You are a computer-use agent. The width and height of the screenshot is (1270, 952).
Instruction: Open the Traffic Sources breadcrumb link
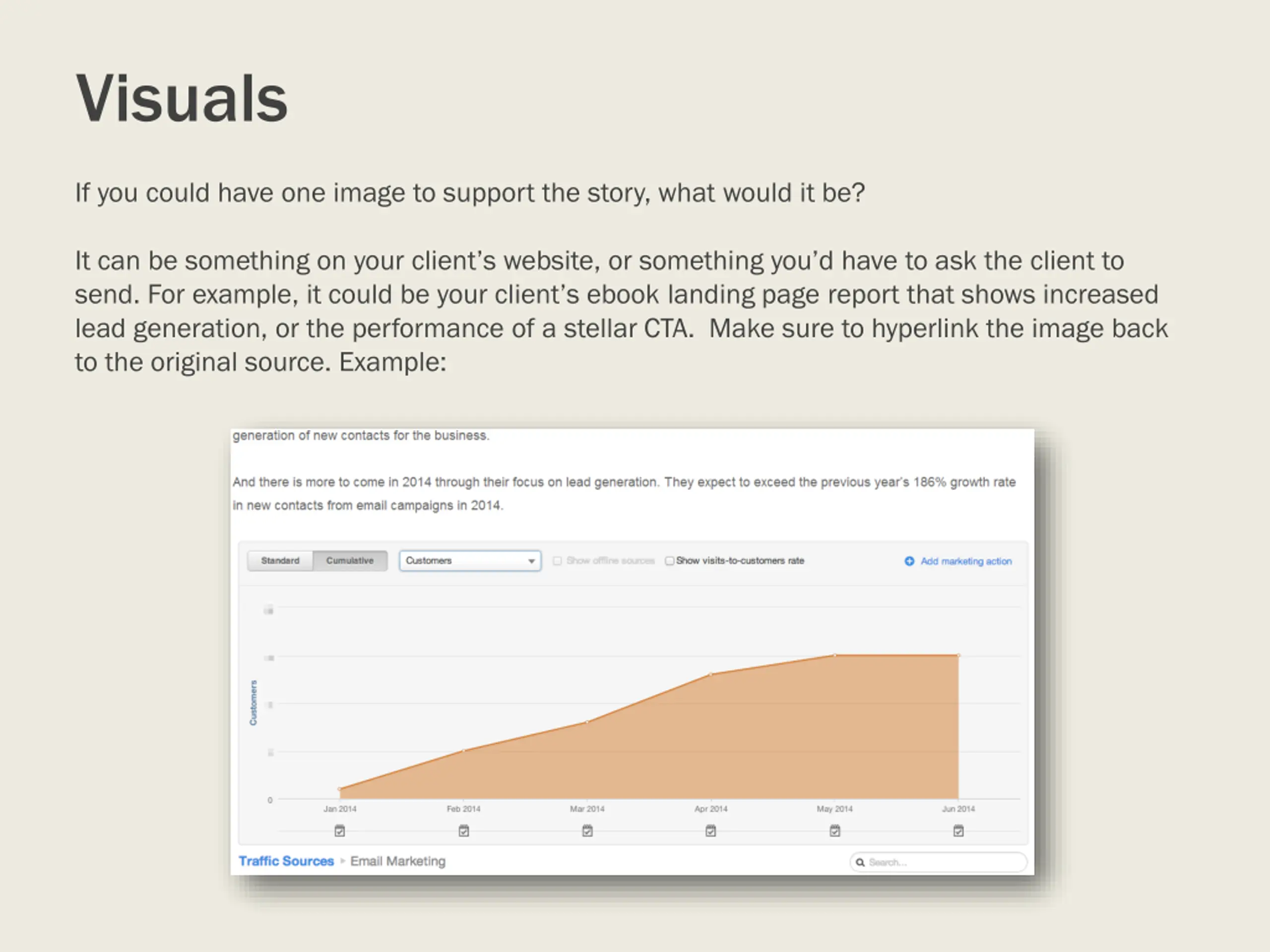(286, 861)
